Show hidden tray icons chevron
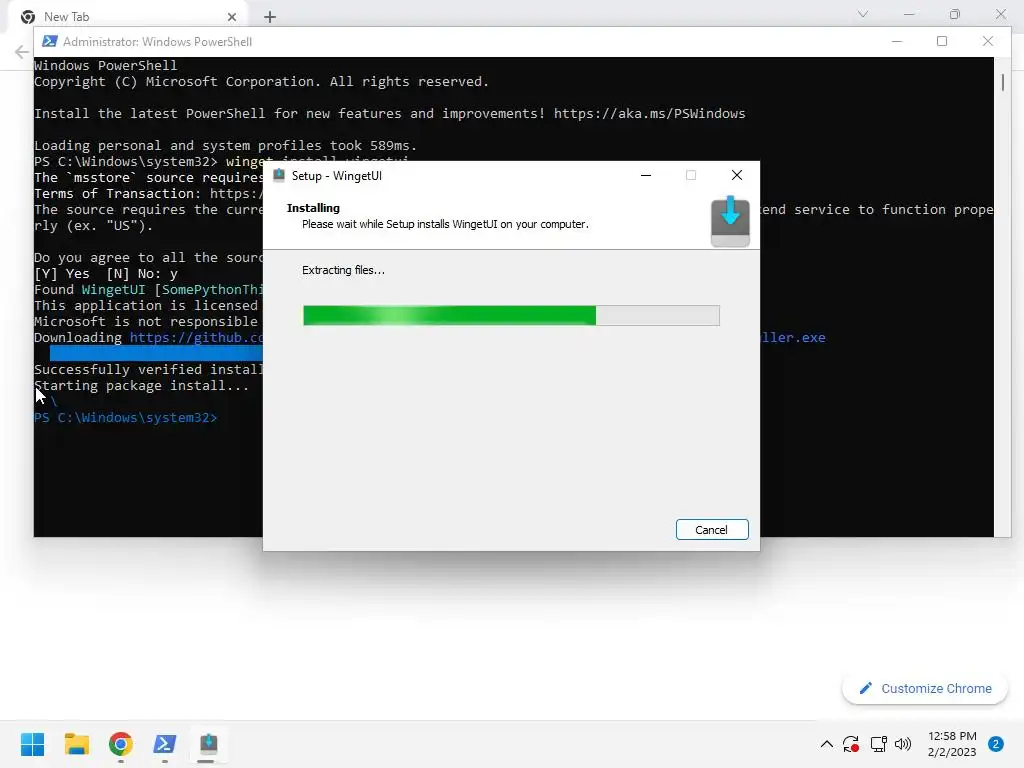This screenshot has height=768, width=1024. [826, 744]
